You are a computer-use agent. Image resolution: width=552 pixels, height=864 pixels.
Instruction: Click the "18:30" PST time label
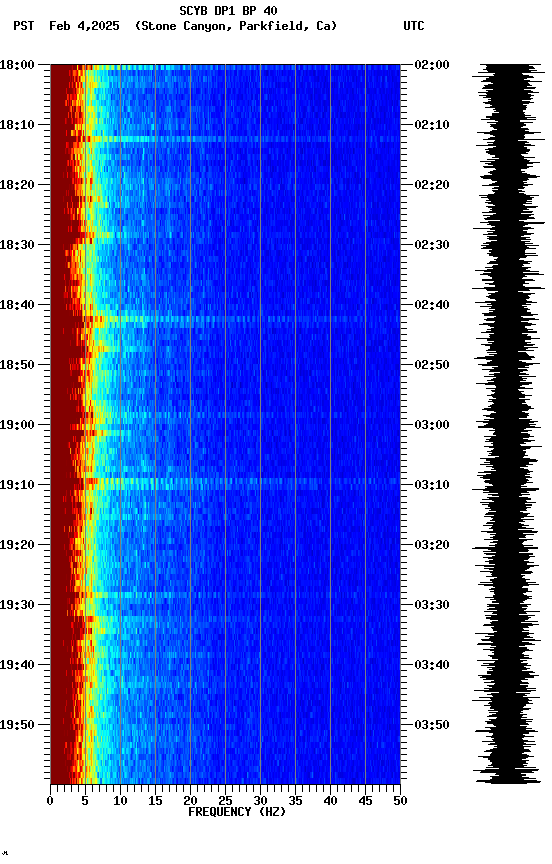(17, 245)
